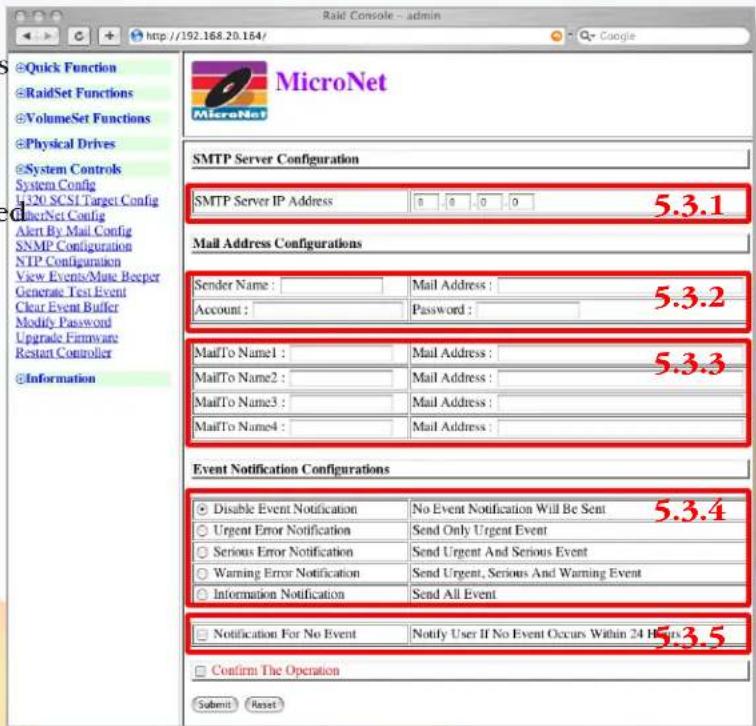The width and height of the screenshot is (756, 726).
Task: Open View Events/Mute Beeper link
Action: [x=87, y=276]
